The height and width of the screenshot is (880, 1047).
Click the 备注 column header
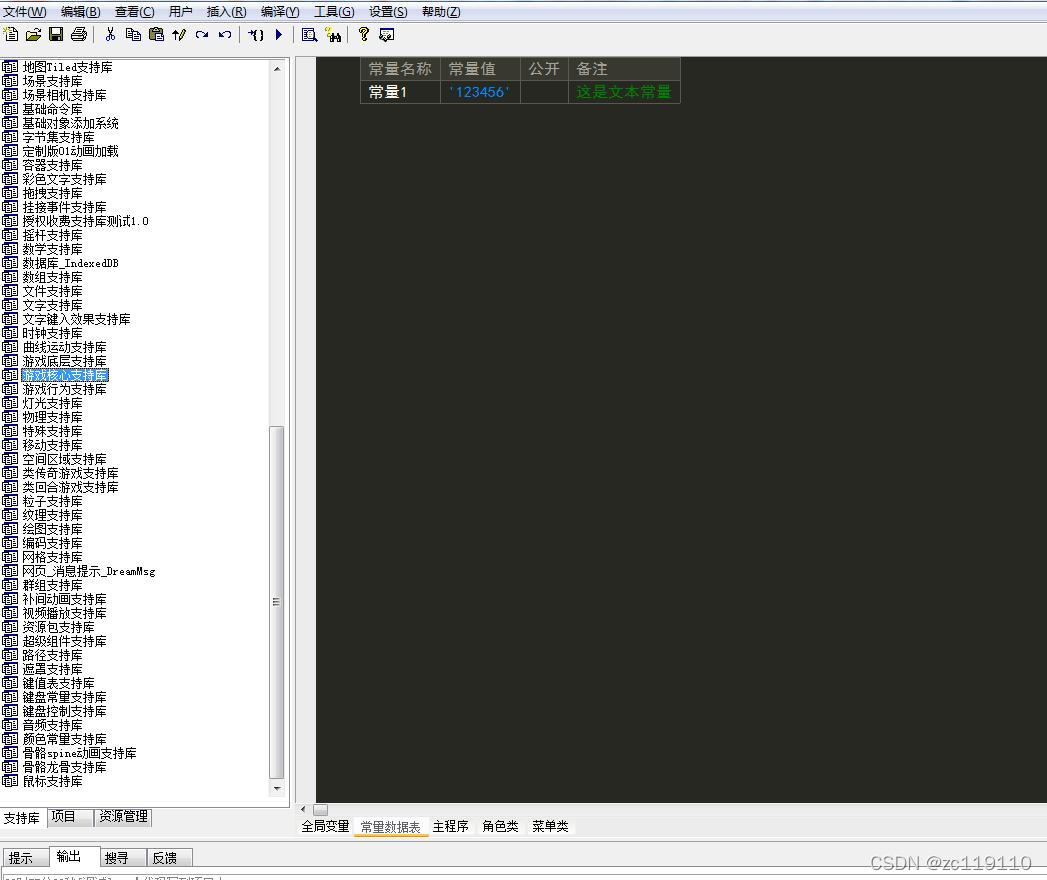[624, 69]
